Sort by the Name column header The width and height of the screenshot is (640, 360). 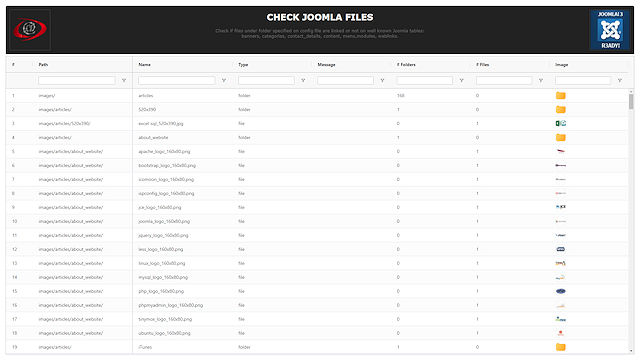pyautogui.click(x=144, y=64)
